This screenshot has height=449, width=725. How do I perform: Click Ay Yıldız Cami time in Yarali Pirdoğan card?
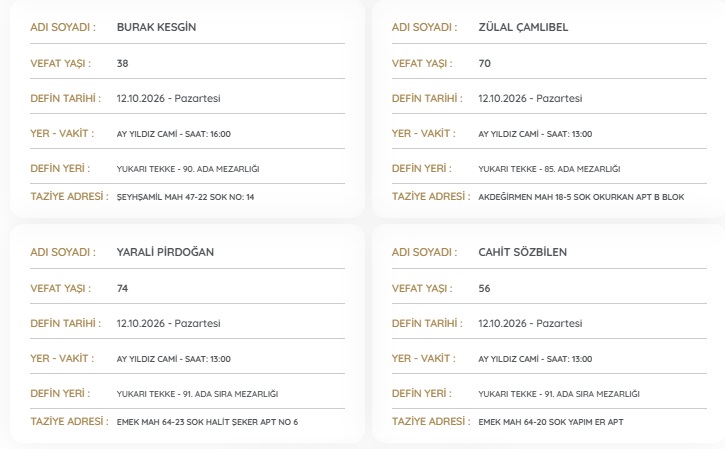click(x=173, y=359)
